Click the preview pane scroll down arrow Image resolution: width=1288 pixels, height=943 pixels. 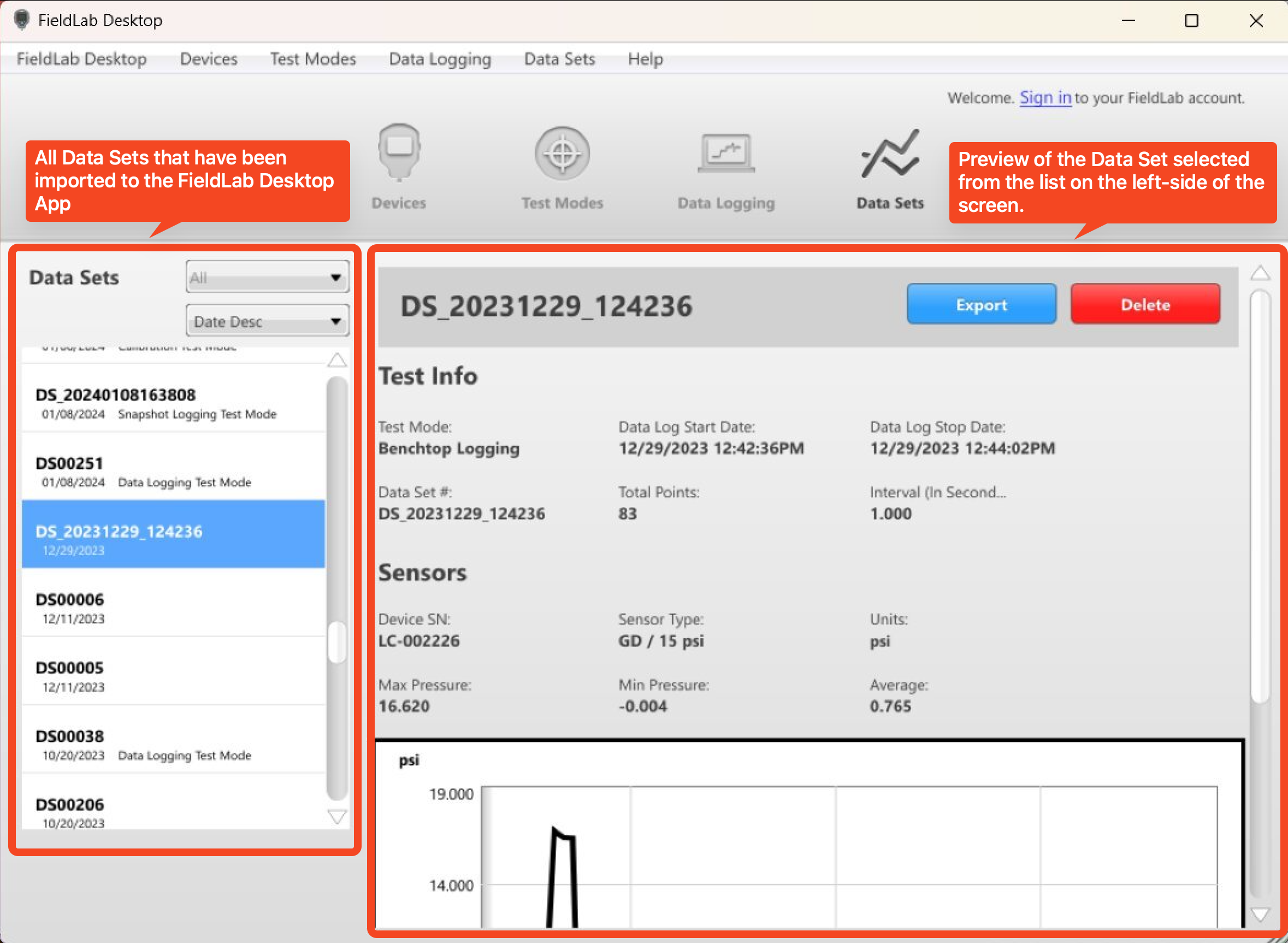[x=1260, y=915]
